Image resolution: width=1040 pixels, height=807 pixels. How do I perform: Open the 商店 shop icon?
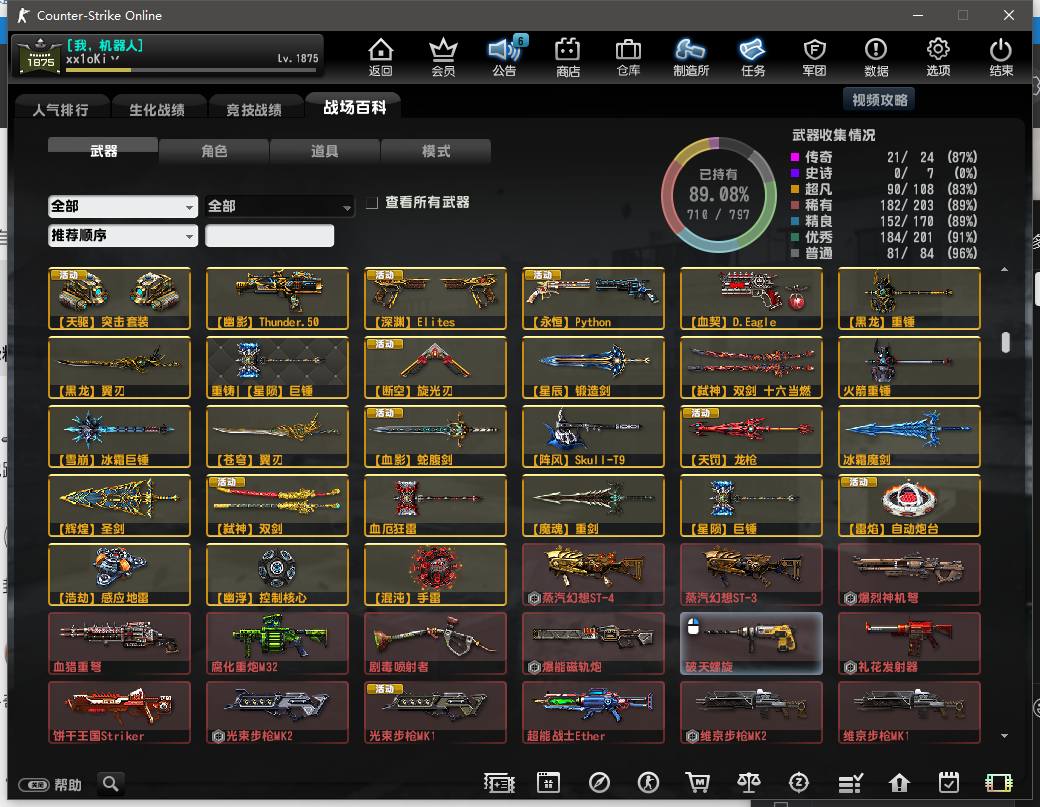(x=568, y=57)
